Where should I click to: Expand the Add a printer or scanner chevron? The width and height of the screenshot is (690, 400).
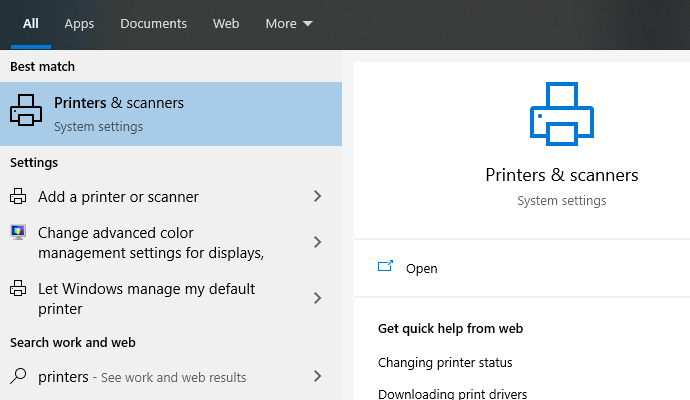click(317, 196)
